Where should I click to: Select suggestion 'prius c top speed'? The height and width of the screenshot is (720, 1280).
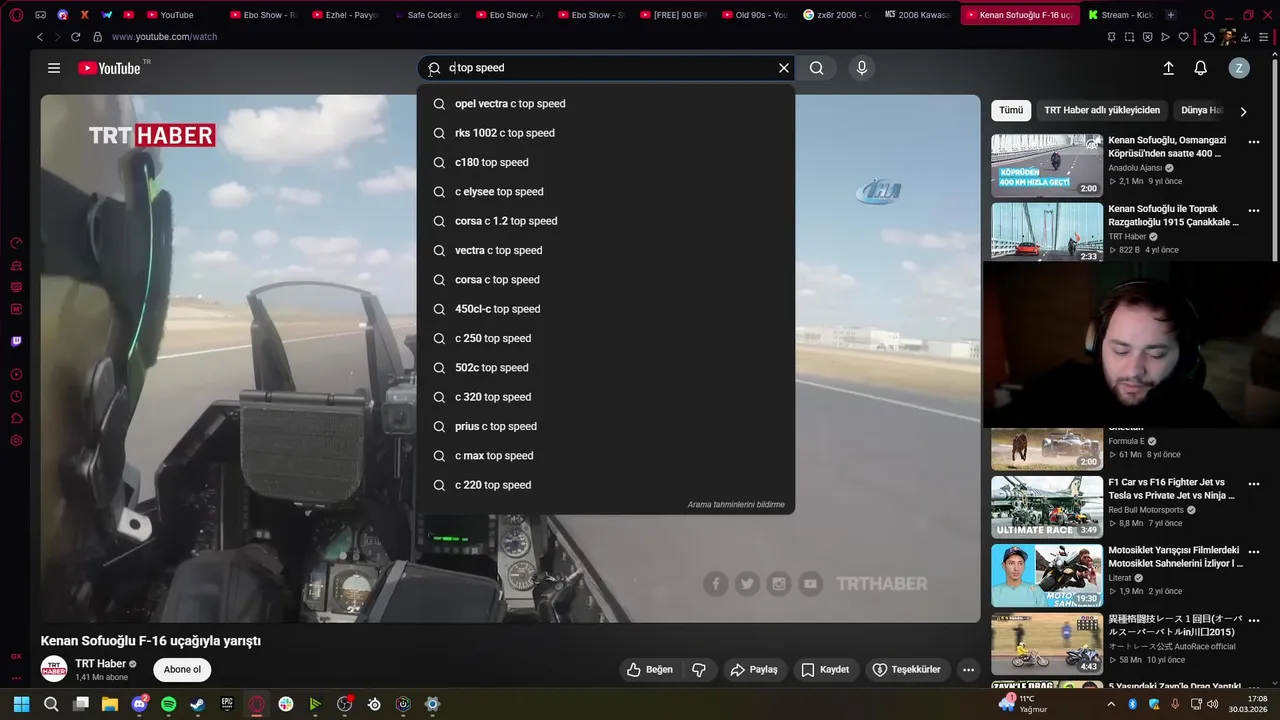[x=606, y=426]
